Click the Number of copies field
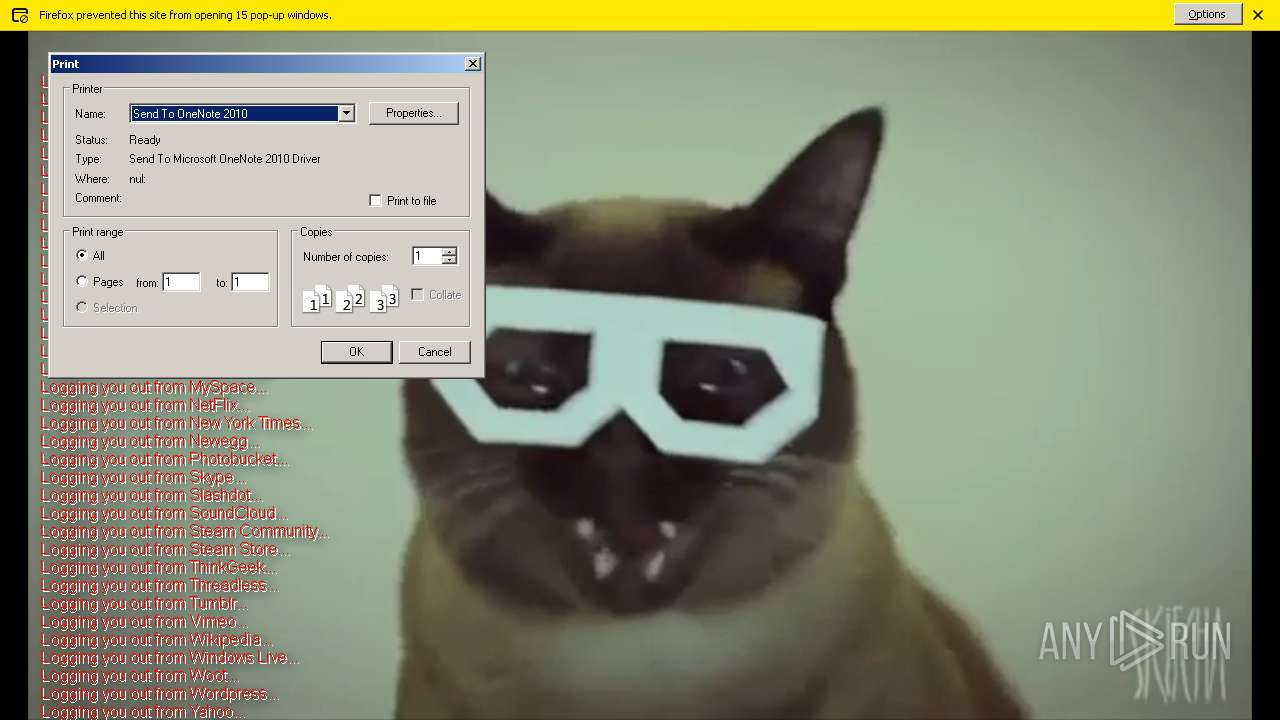 click(x=427, y=256)
